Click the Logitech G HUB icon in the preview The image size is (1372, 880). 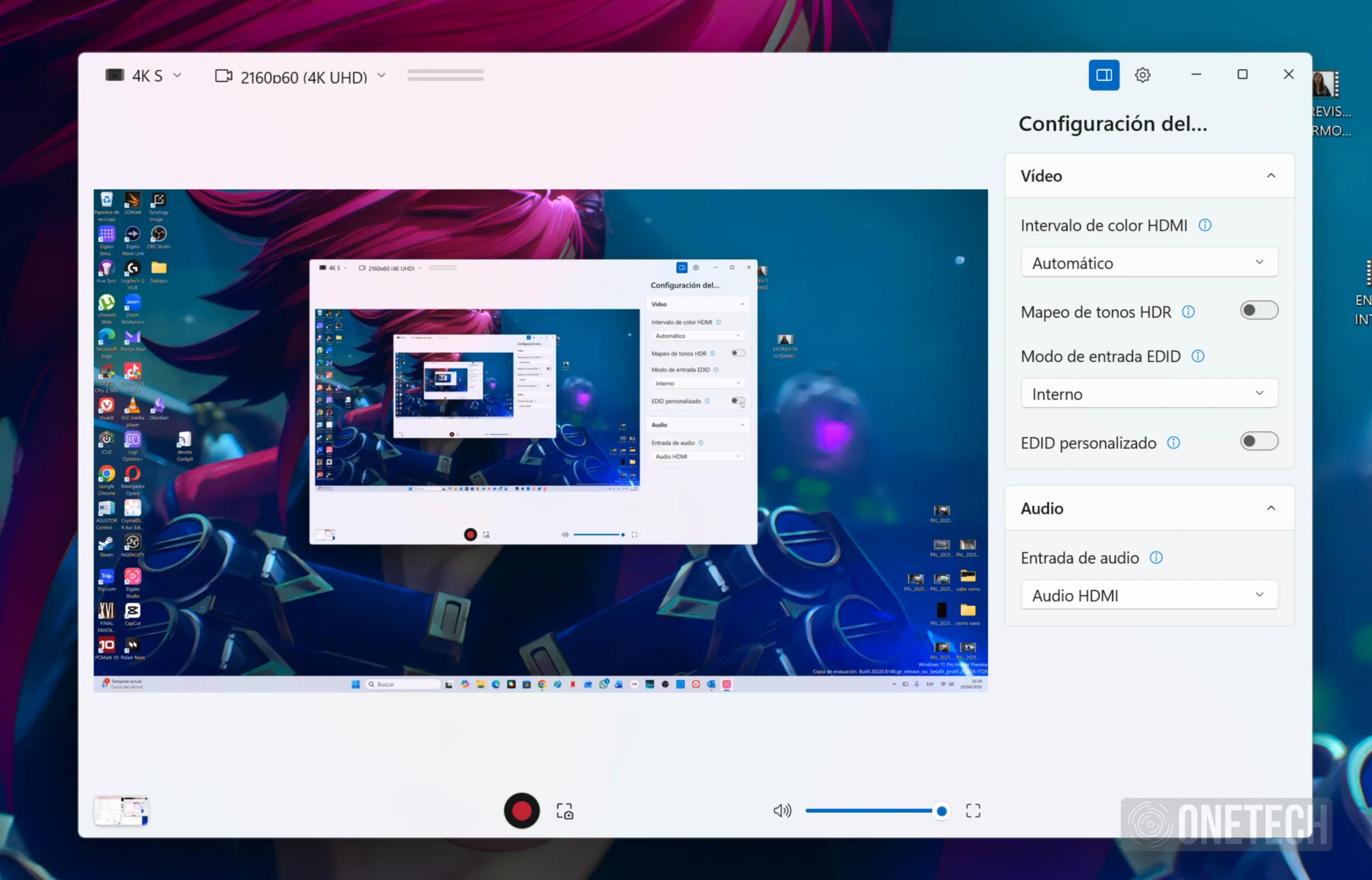coord(133,275)
